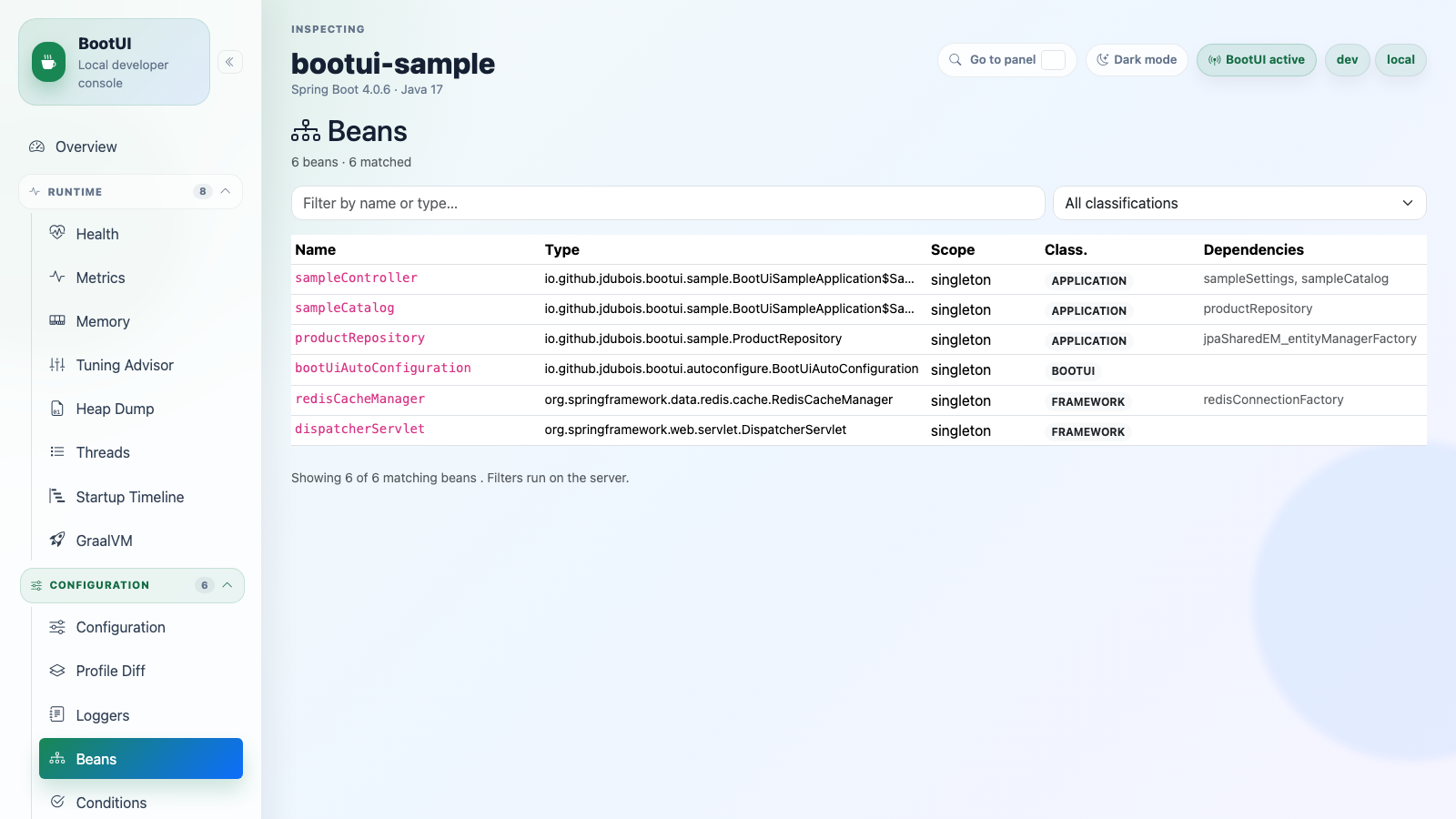Screen dimensions: 1456x819
Task: Click the bootUiAutoConfiguration bean name
Action: [383, 368]
